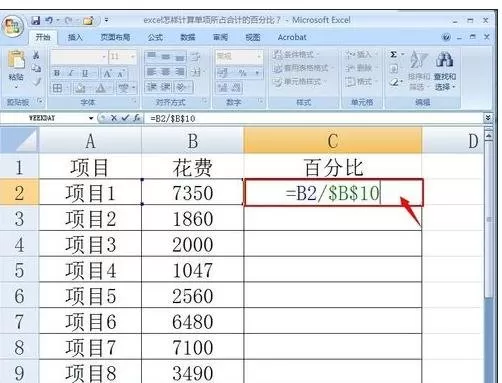
Task: Click the Decrease Indent icon
Action: click(152, 87)
